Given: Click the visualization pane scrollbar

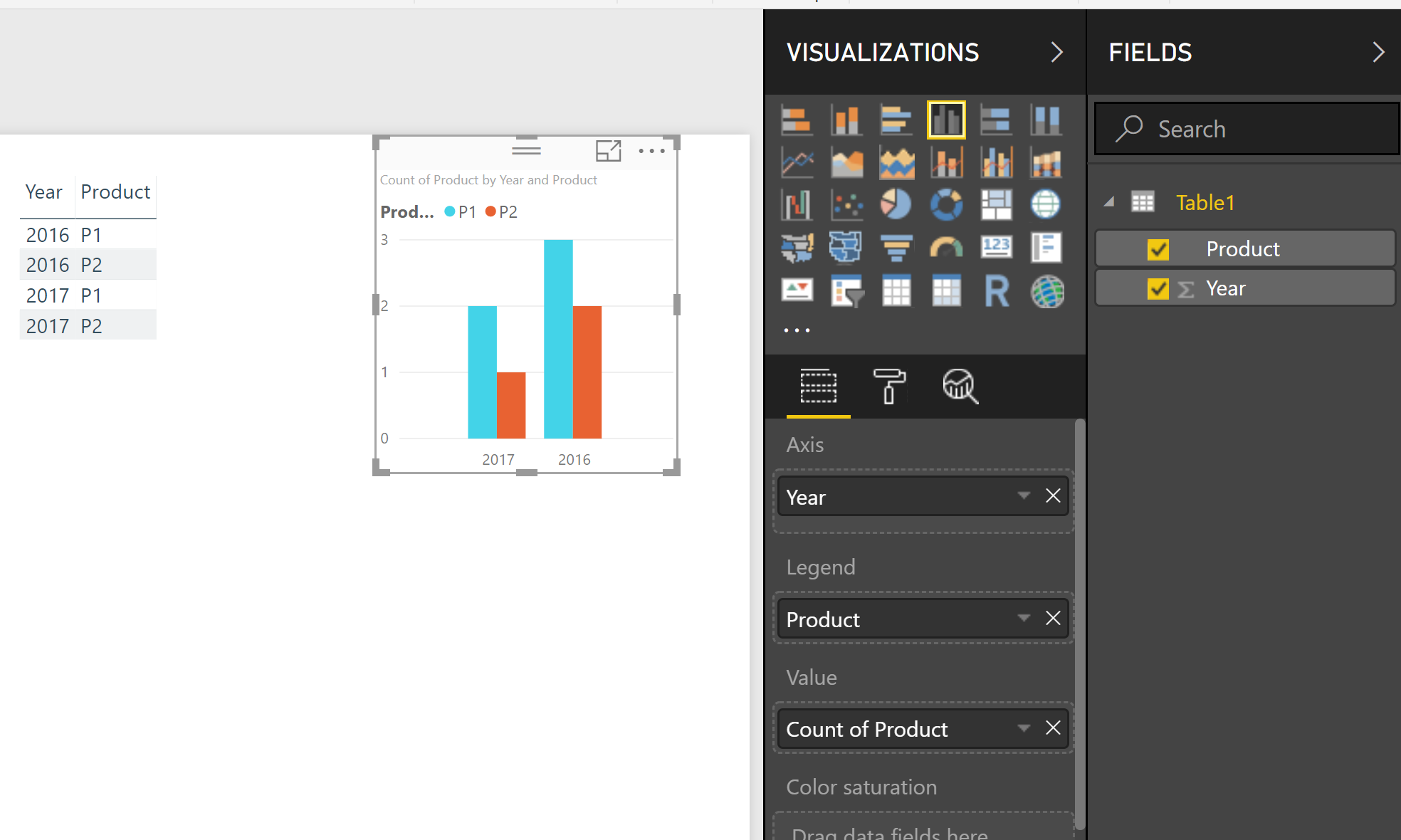Looking at the screenshot, I should [x=1080, y=624].
